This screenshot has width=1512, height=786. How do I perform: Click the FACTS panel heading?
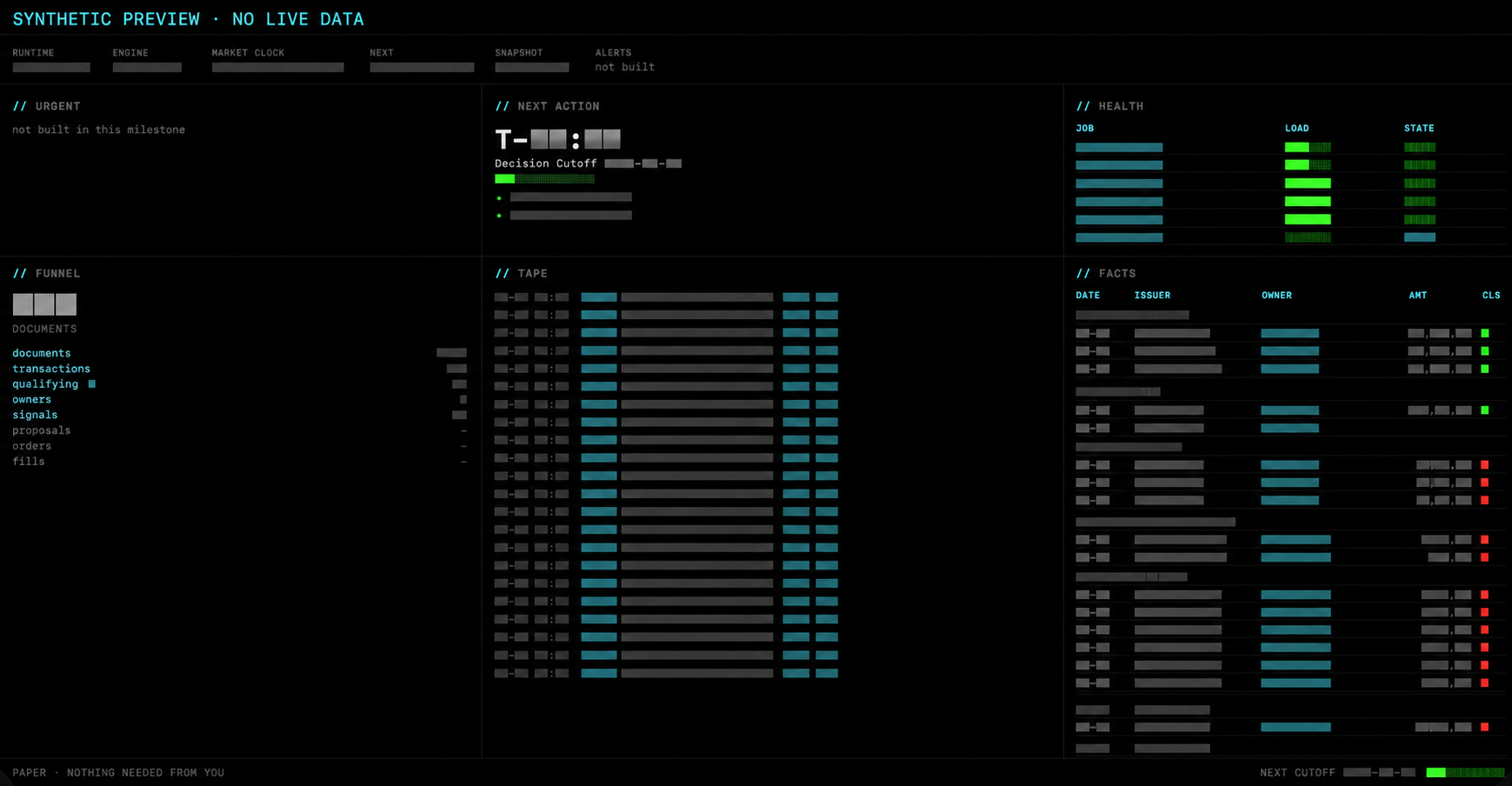pyautogui.click(x=1106, y=273)
